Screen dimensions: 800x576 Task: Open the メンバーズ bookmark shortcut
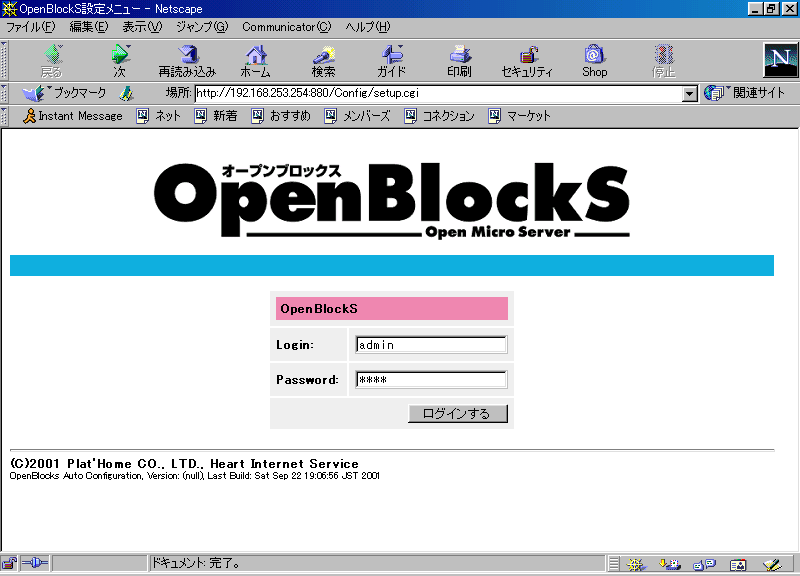point(358,116)
